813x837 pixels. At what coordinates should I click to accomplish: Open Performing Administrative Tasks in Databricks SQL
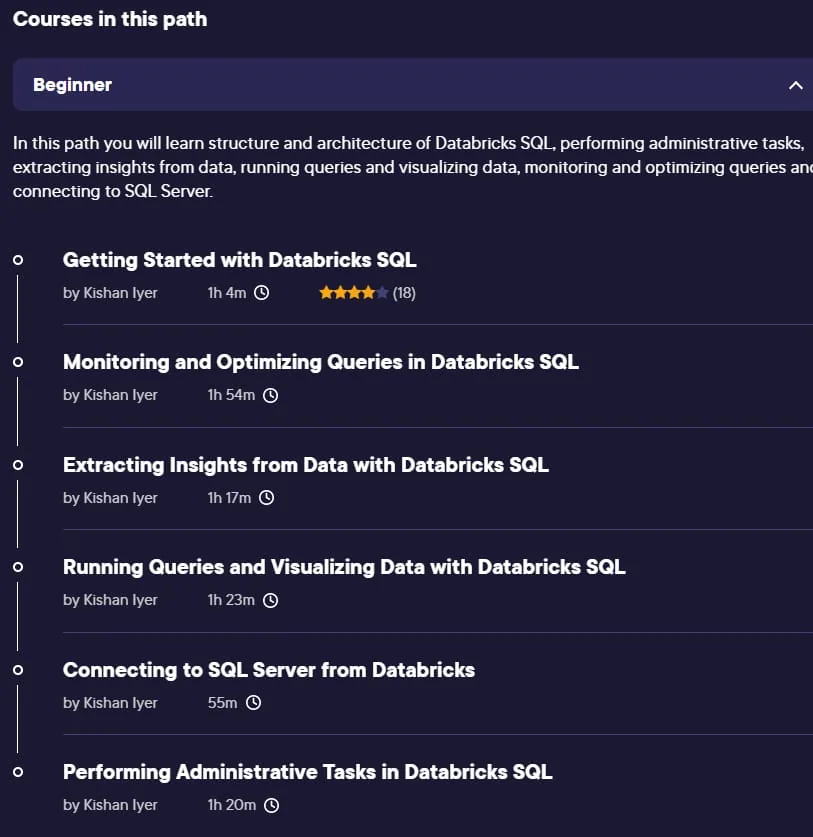pos(307,772)
